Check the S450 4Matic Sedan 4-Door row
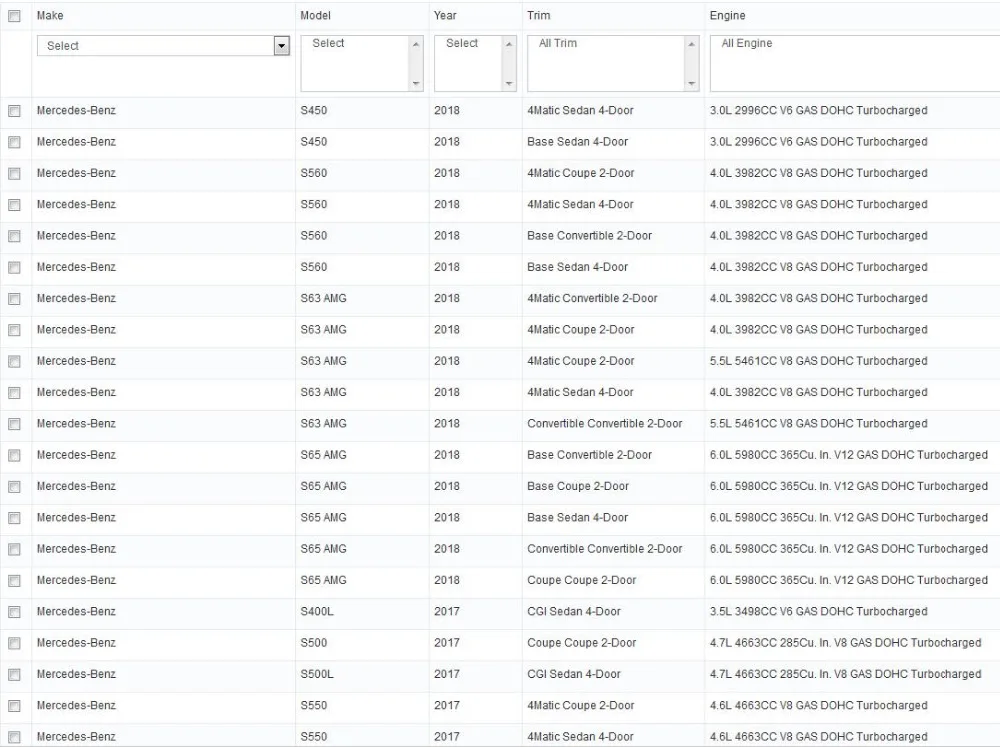 coord(14,111)
